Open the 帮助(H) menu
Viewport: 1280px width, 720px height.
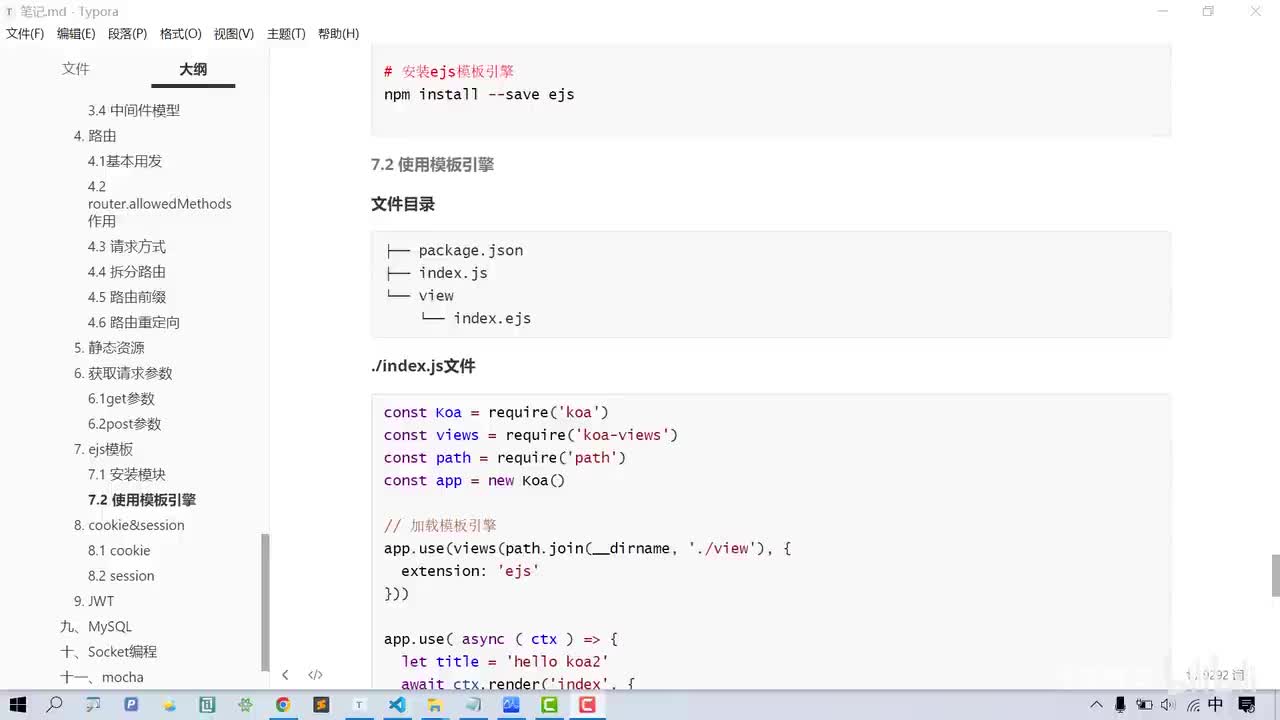point(338,34)
